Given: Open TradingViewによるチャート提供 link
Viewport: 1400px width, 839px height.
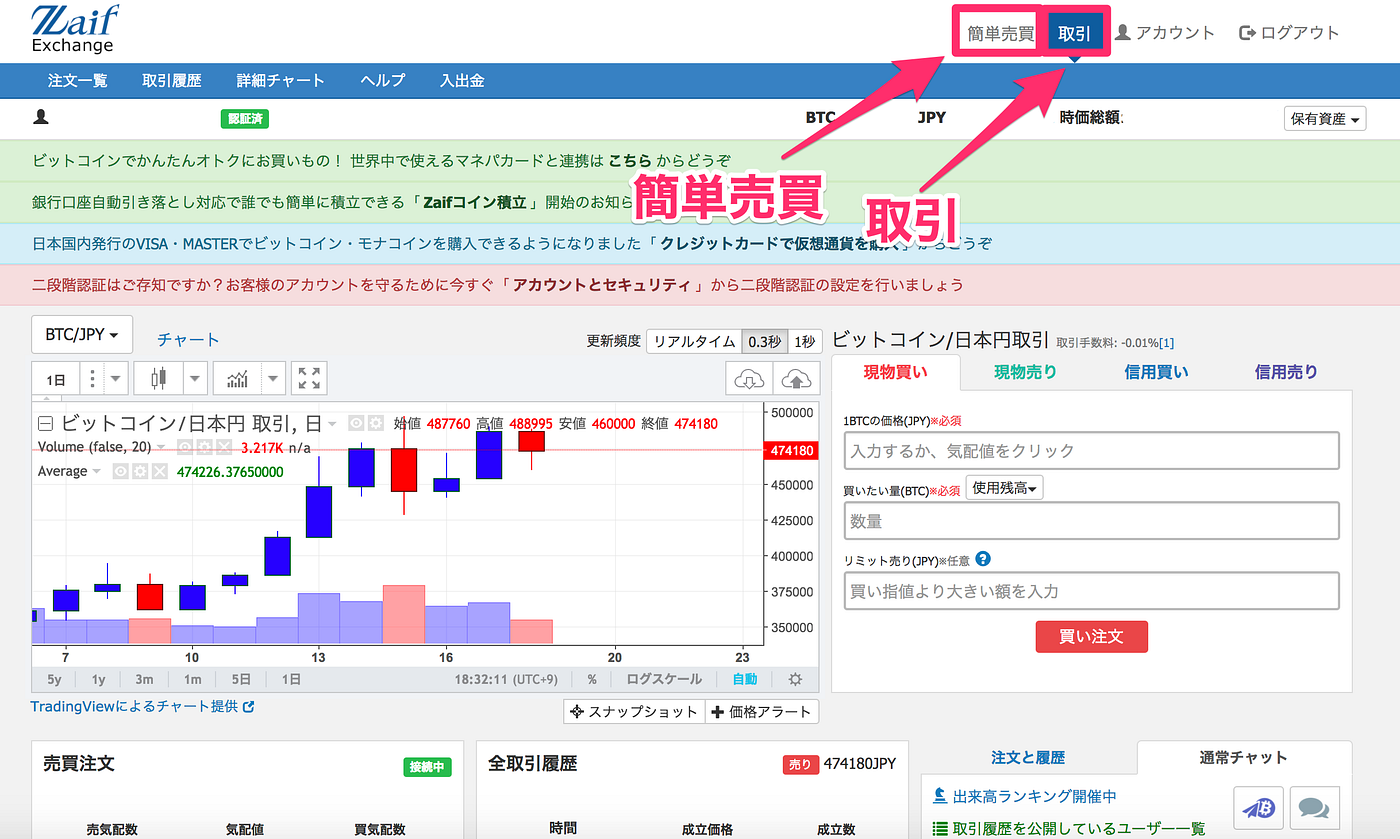Looking at the screenshot, I should point(143,706).
